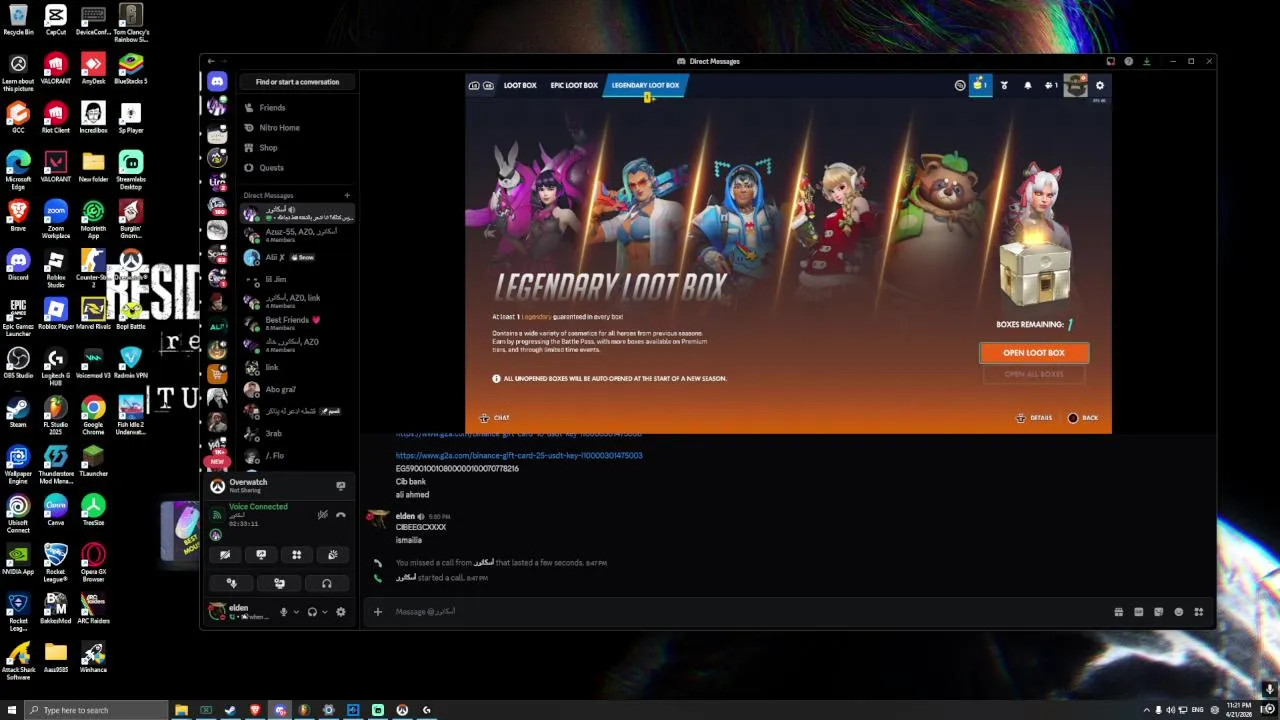Open the Abo gra7 direct message
The width and height of the screenshot is (1280, 720).
pos(298,389)
